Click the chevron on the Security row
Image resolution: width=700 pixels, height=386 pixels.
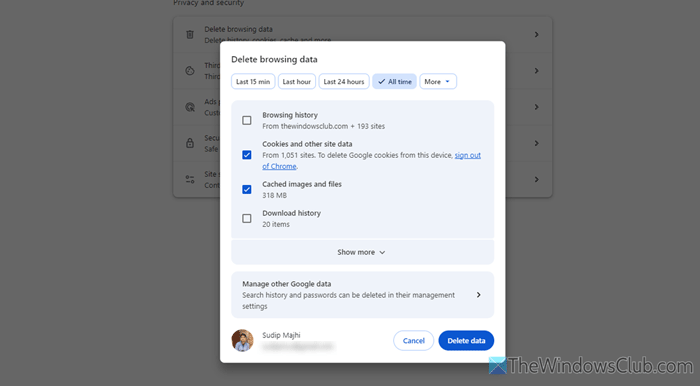click(536, 143)
